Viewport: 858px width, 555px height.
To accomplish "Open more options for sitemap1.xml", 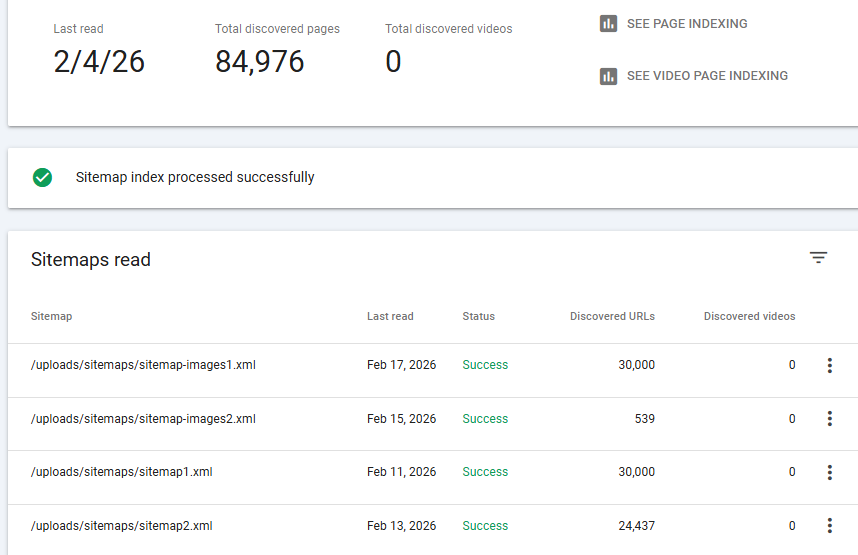I will pos(829,472).
